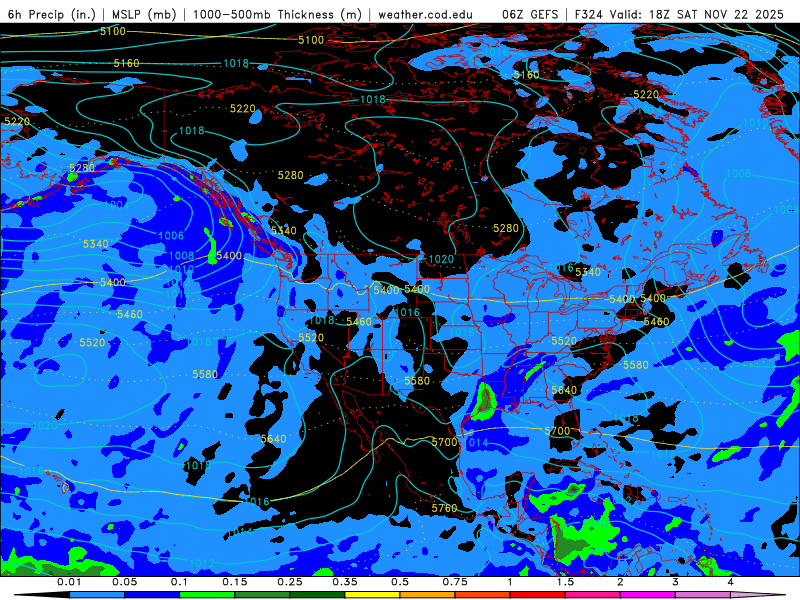The width and height of the screenshot is (800, 600).
Task: Select the yellow 0.35 legend swatch
Action: (x=372, y=595)
